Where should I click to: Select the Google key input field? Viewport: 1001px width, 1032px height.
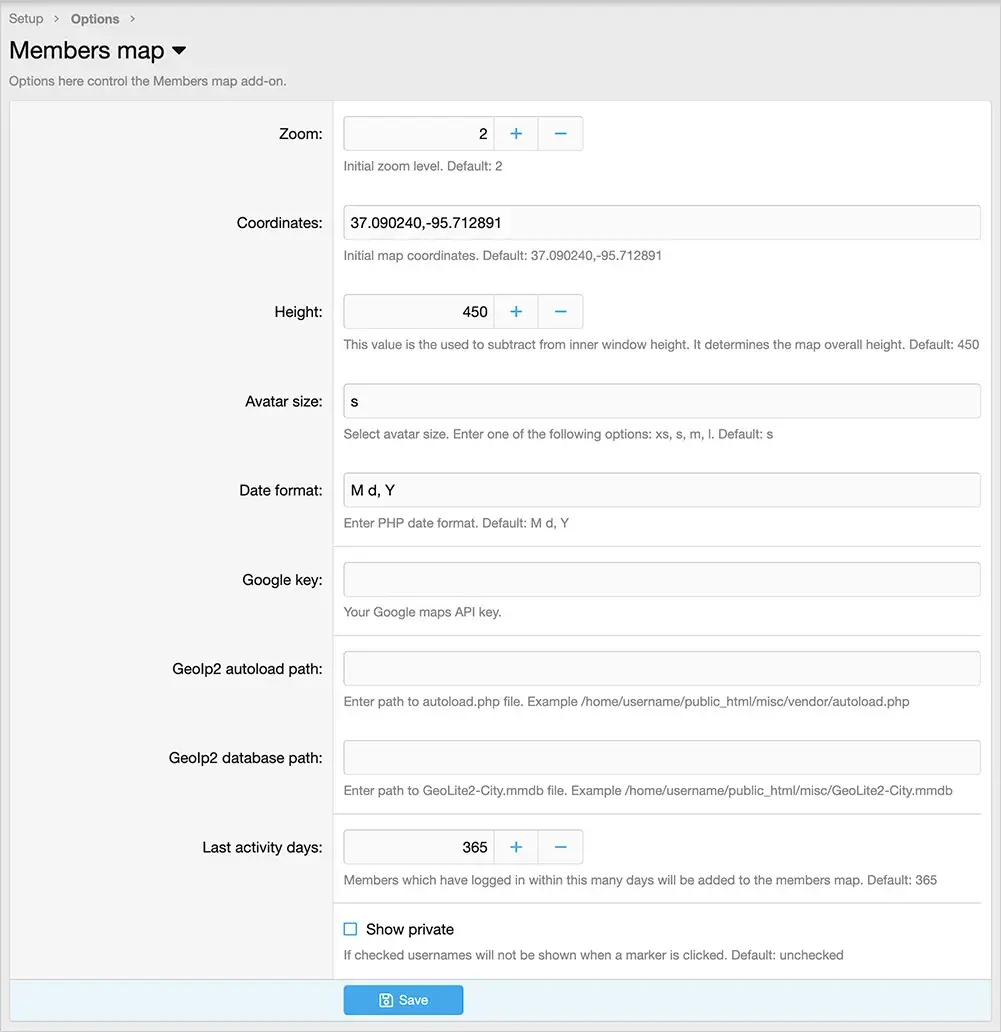[x=661, y=580]
